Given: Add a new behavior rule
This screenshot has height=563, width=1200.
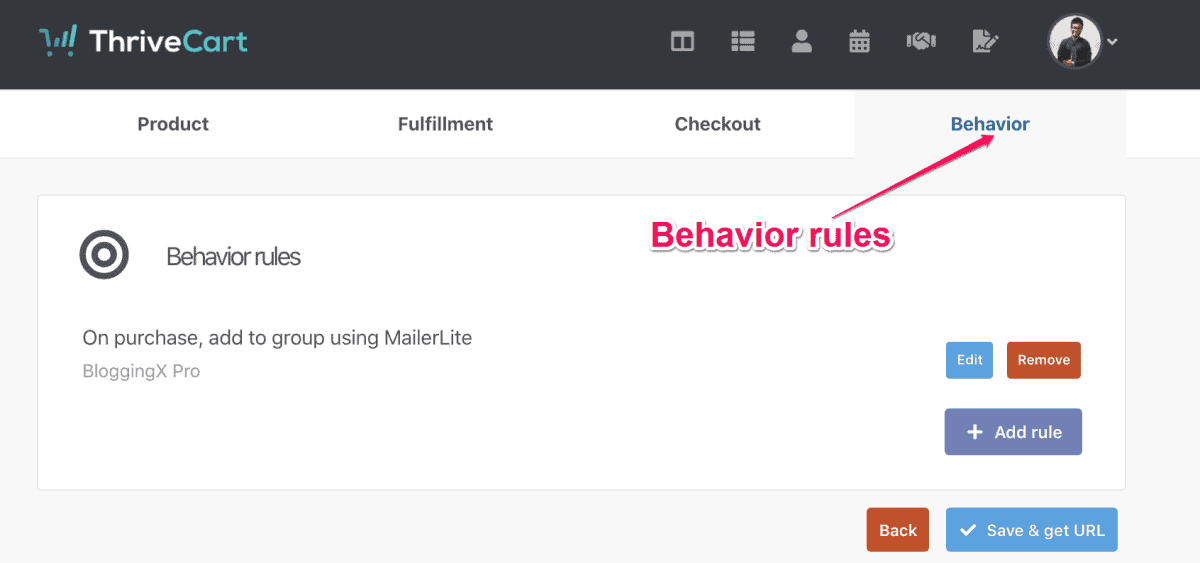Looking at the screenshot, I should coord(1013,432).
